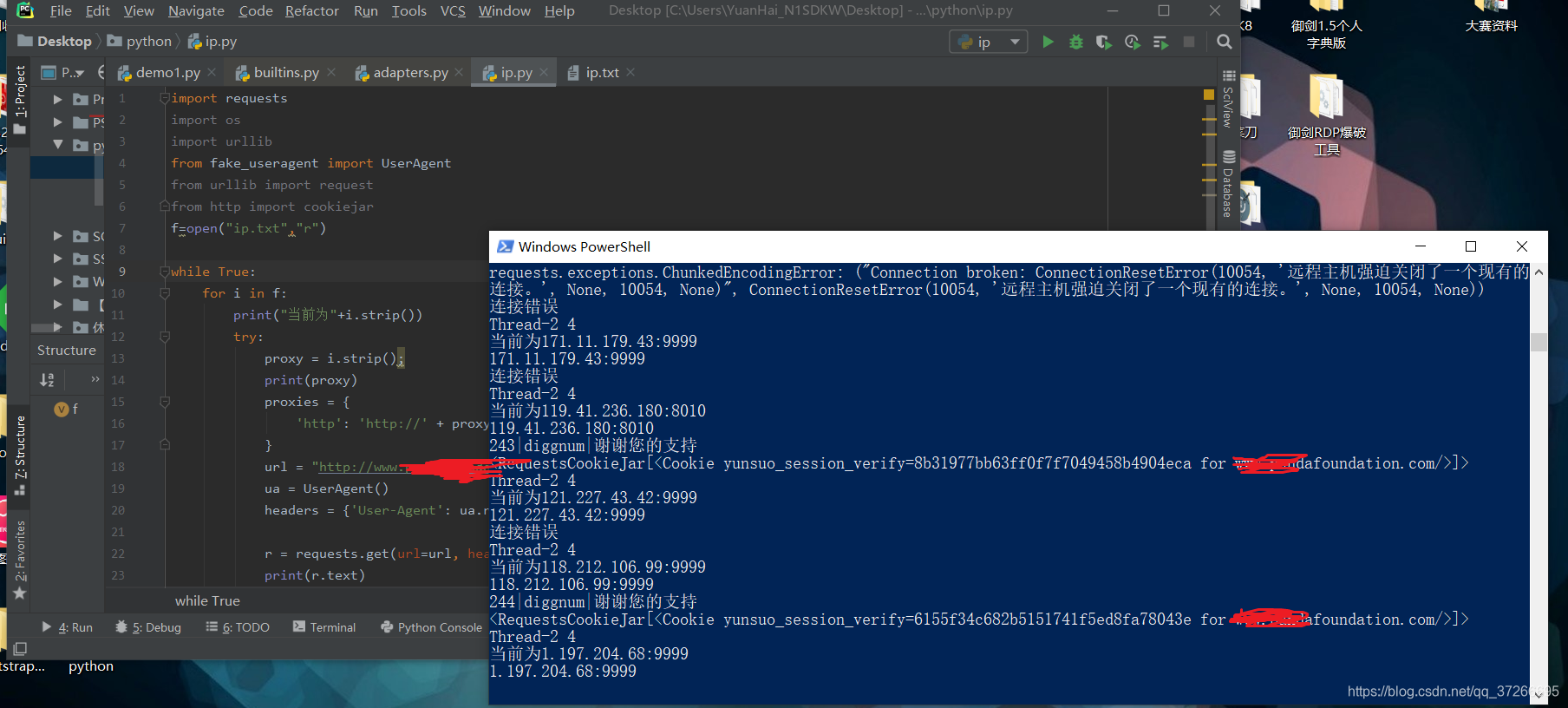Run ip with coverage shield icon

pos(1103,42)
